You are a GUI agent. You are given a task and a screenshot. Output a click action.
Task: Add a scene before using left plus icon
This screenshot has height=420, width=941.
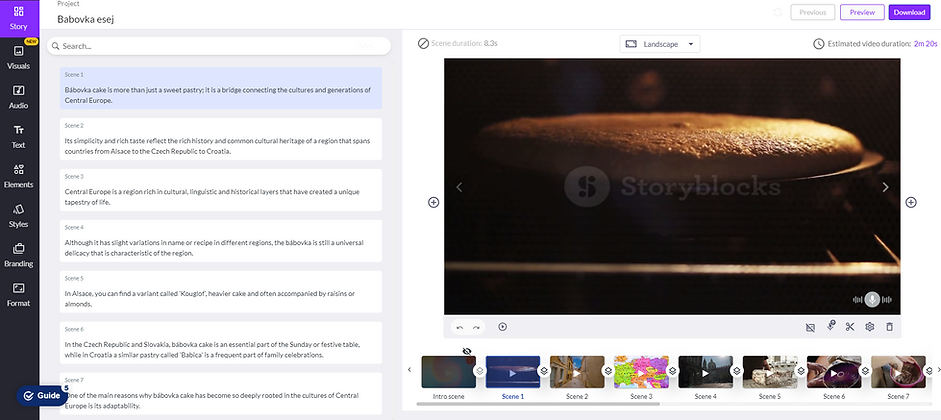(x=433, y=202)
